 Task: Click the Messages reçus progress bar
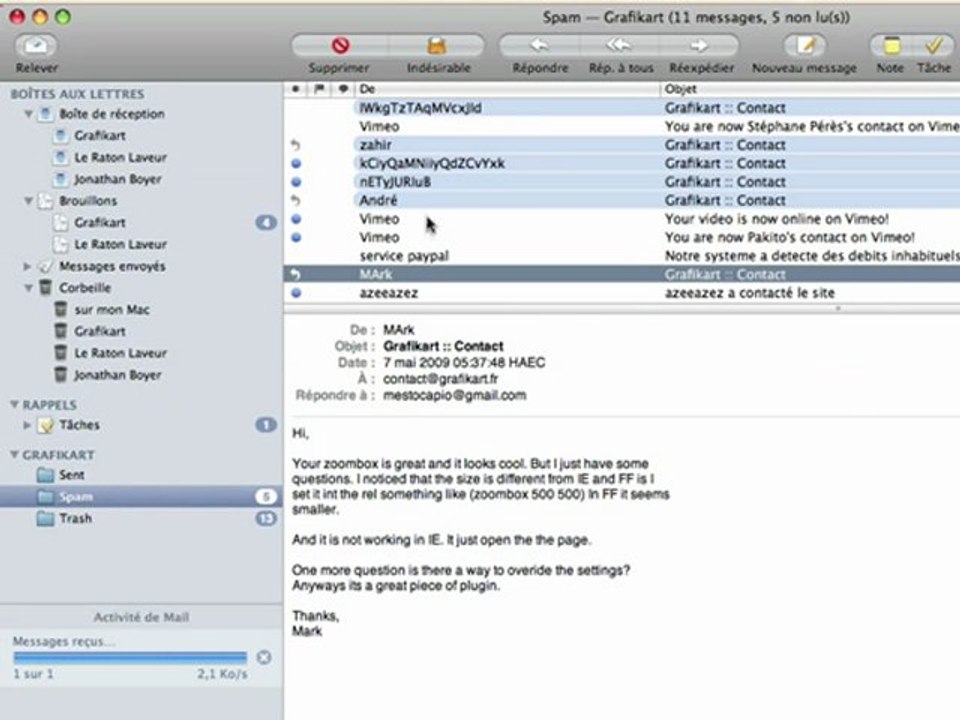pos(130,658)
